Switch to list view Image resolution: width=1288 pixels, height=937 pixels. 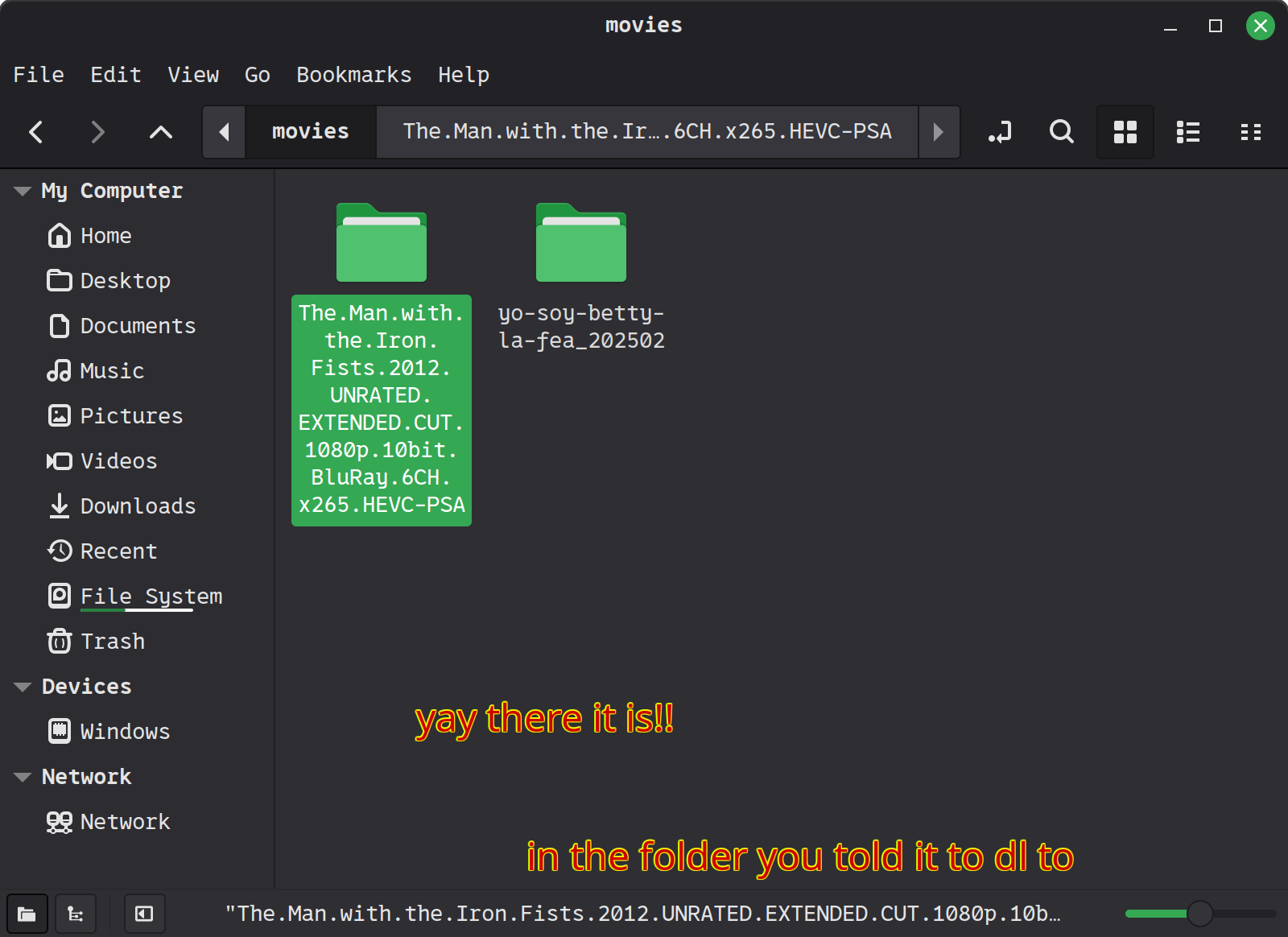coord(1188,132)
